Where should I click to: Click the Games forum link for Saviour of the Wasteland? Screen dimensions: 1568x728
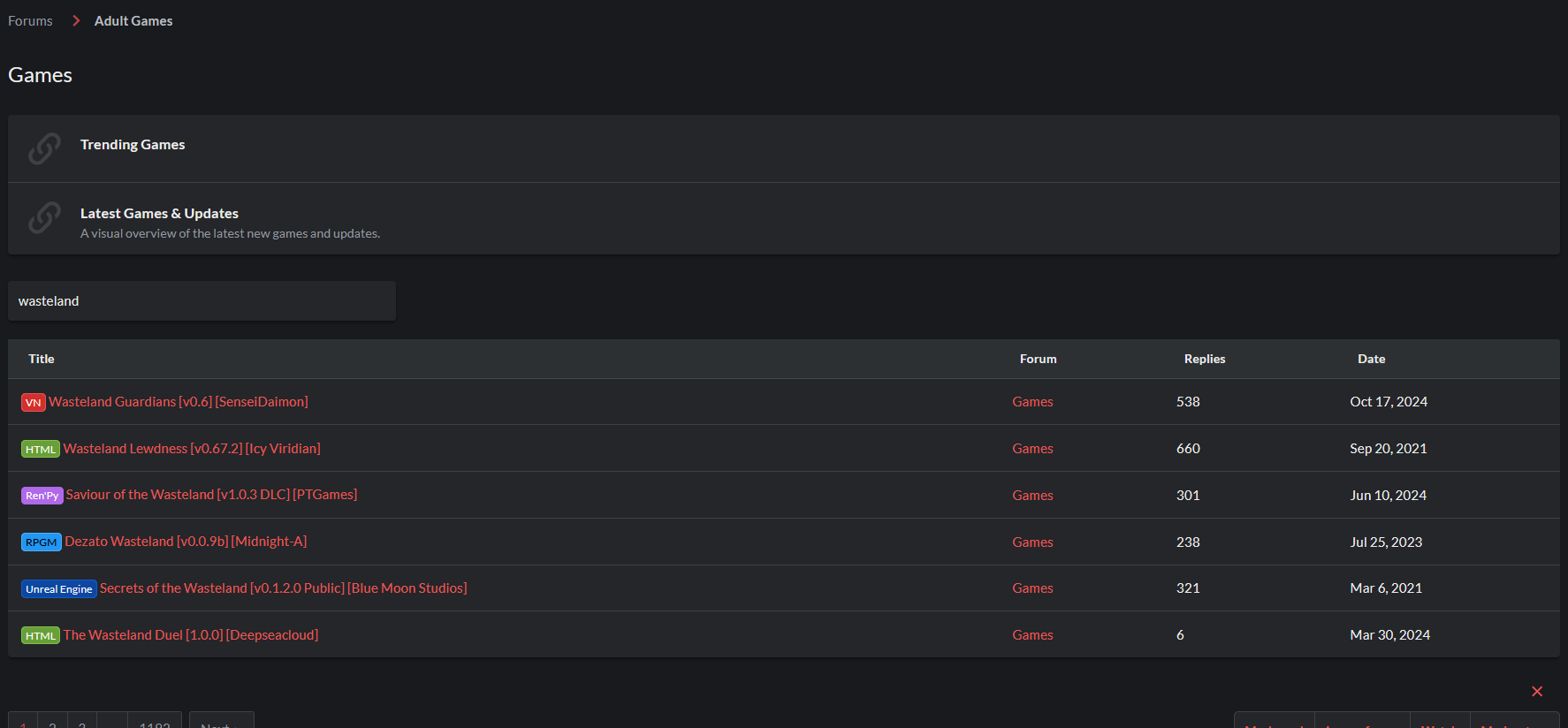click(x=1032, y=495)
